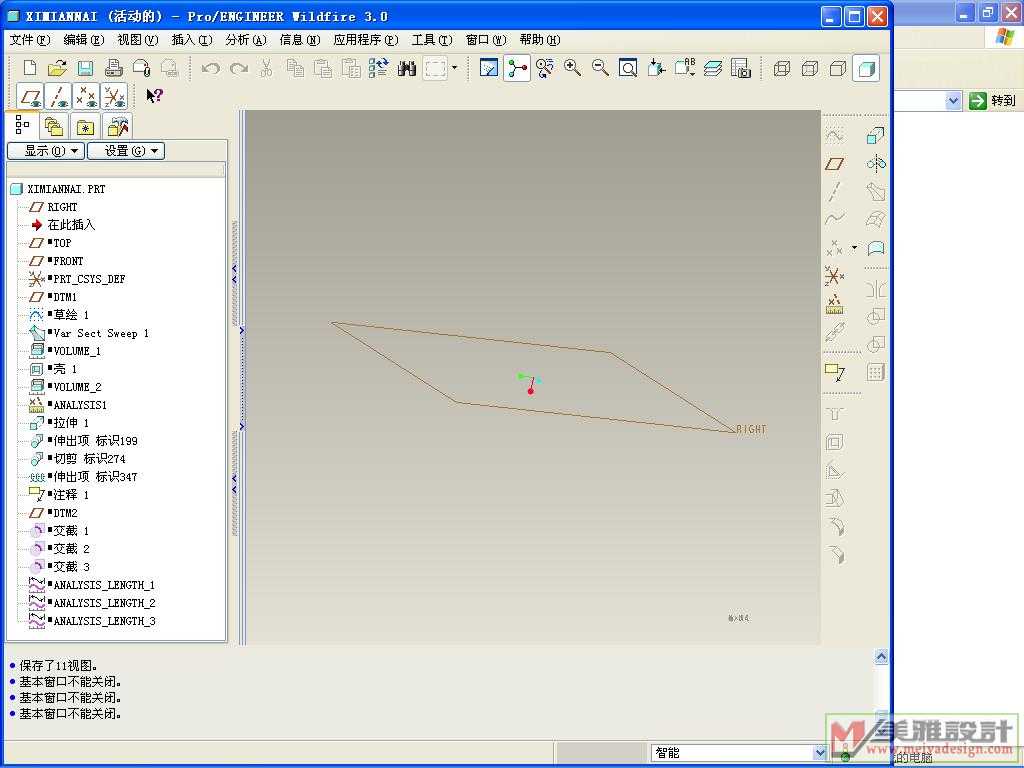1024x768 pixels.
Task: Click the reorient view icon
Action: click(x=657, y=68)
